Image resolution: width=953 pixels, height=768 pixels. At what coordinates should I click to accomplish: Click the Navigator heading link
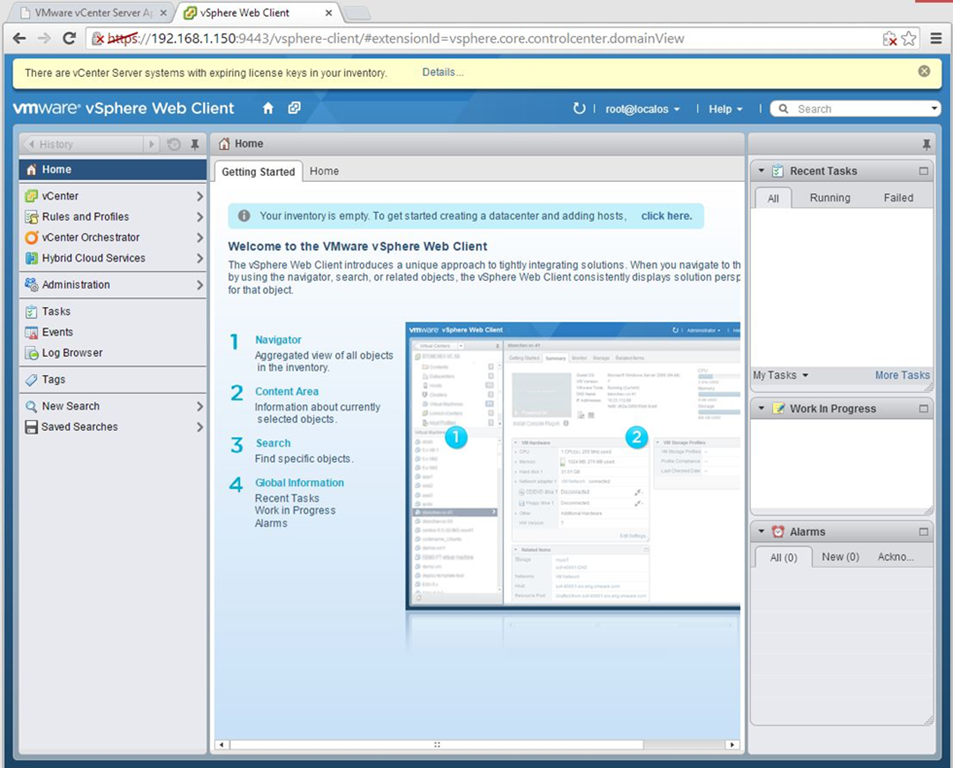(x=278, y=340)
